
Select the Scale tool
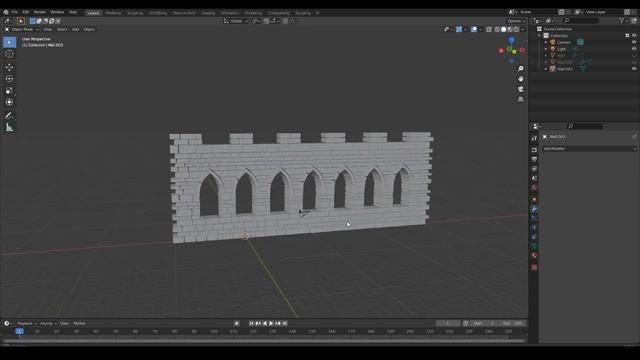click(9, 91)
